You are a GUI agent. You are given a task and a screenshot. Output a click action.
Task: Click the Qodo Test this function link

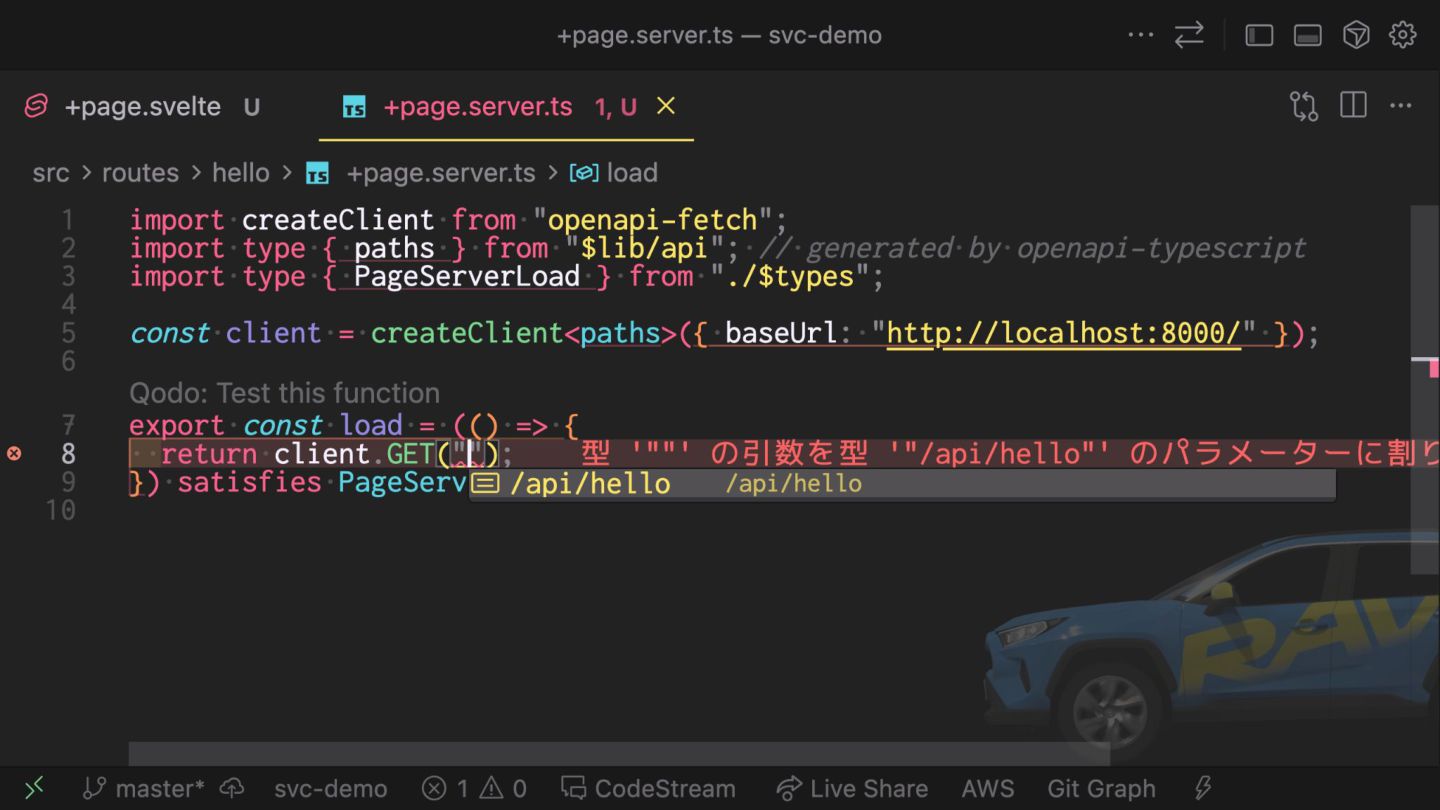[x=284, y=393]
